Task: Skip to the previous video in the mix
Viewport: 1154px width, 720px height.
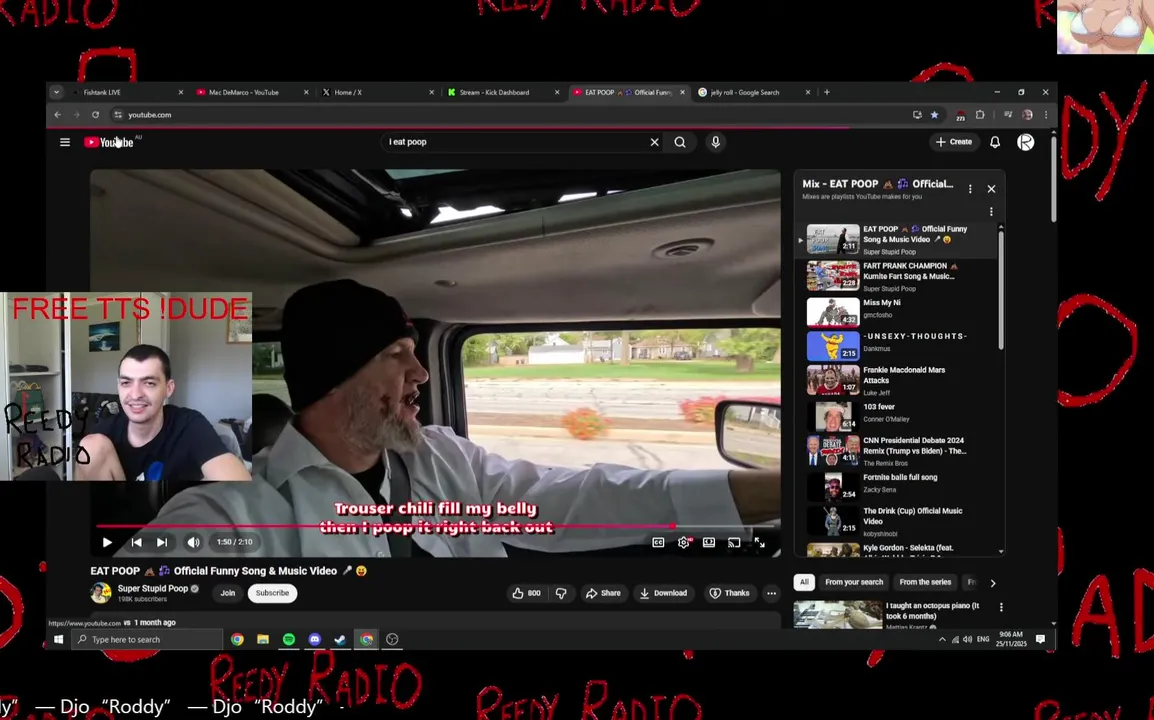Action: 136,542
